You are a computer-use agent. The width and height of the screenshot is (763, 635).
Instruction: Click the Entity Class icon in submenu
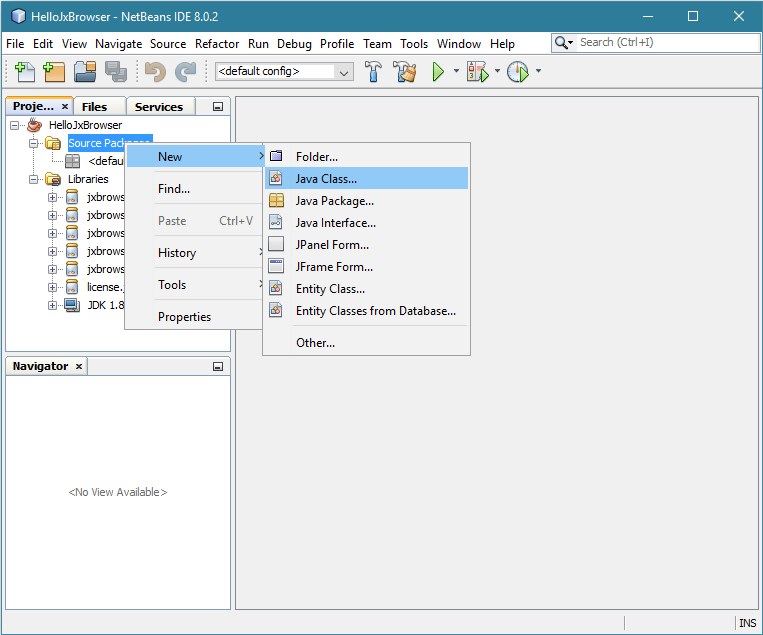coord(276,288)
